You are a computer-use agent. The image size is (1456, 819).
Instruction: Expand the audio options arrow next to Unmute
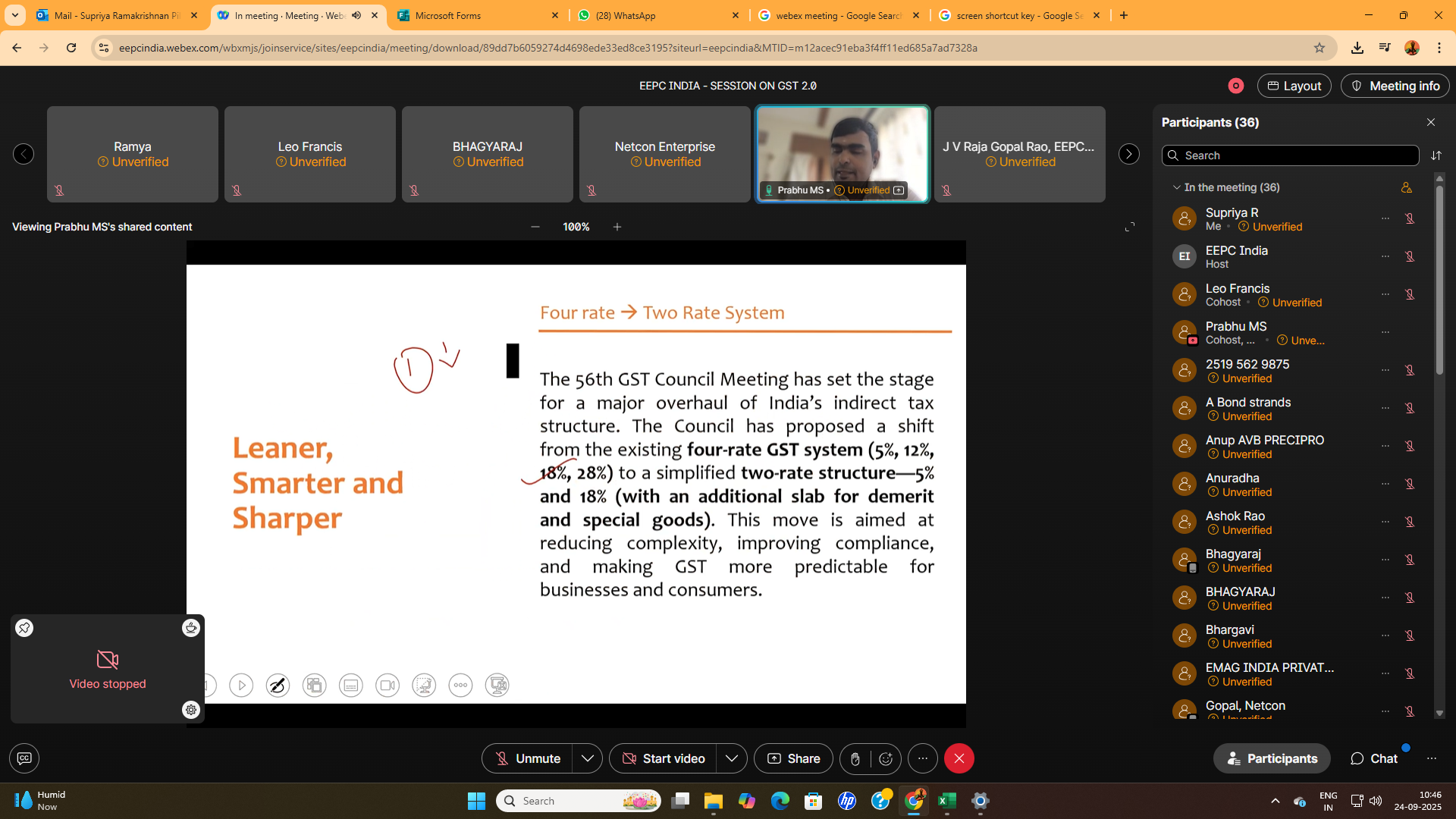click(588, 759)
